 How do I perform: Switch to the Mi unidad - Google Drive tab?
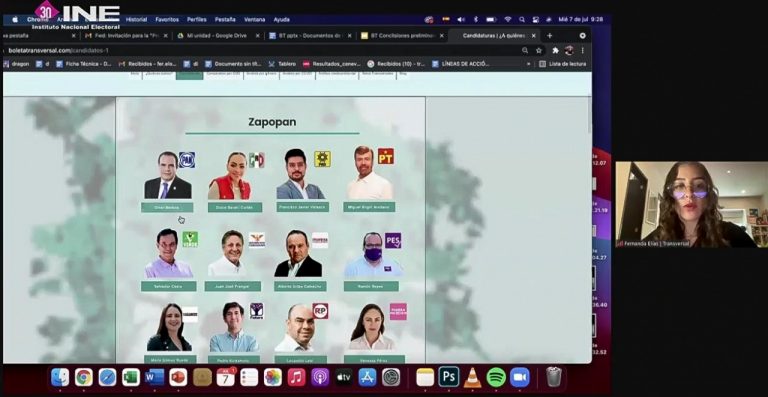pyautogui.click(x=219, y=36)
